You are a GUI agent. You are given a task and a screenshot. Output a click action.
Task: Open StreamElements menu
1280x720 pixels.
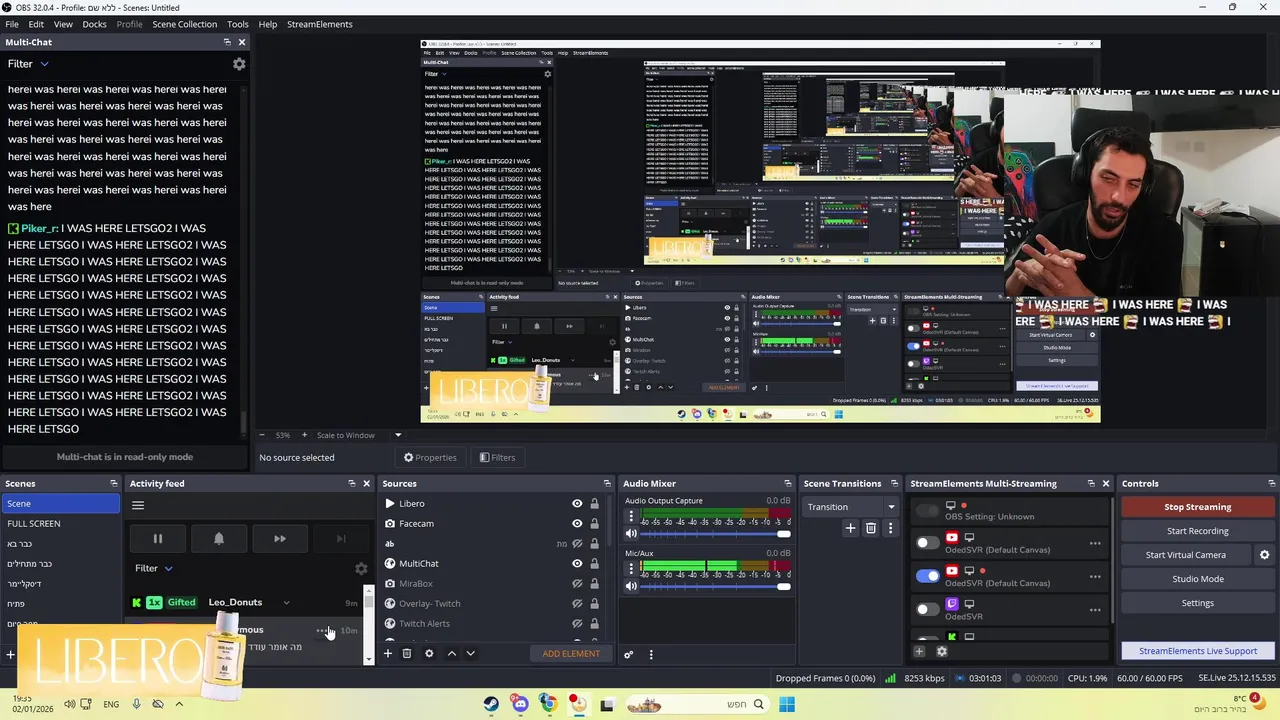(320, 24)
